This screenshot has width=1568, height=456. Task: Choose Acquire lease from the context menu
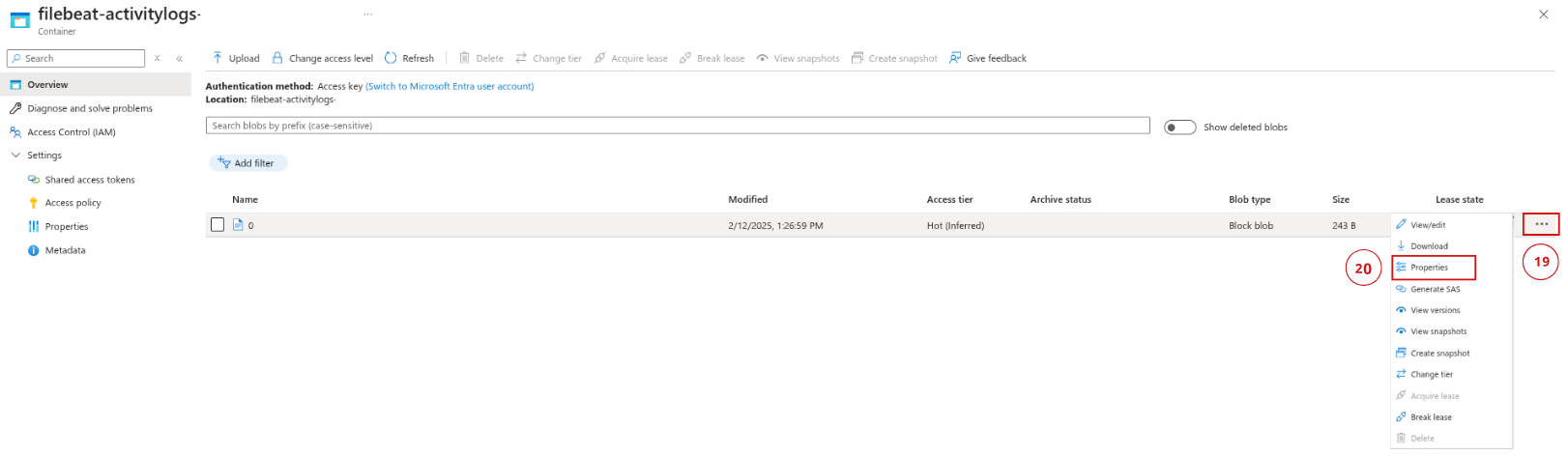click(1452, 396)
